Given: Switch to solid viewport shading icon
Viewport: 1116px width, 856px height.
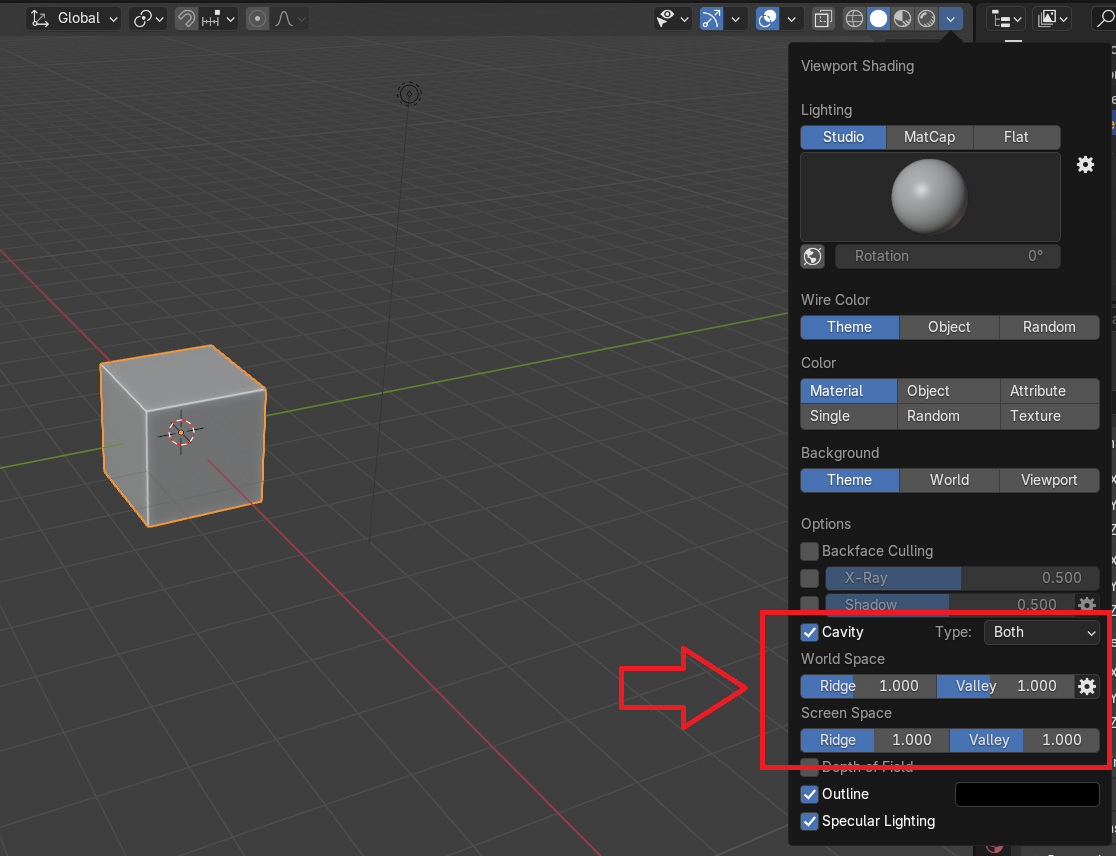Looking at the screenshot, I should pyautogui.click(x=878, y=19).
